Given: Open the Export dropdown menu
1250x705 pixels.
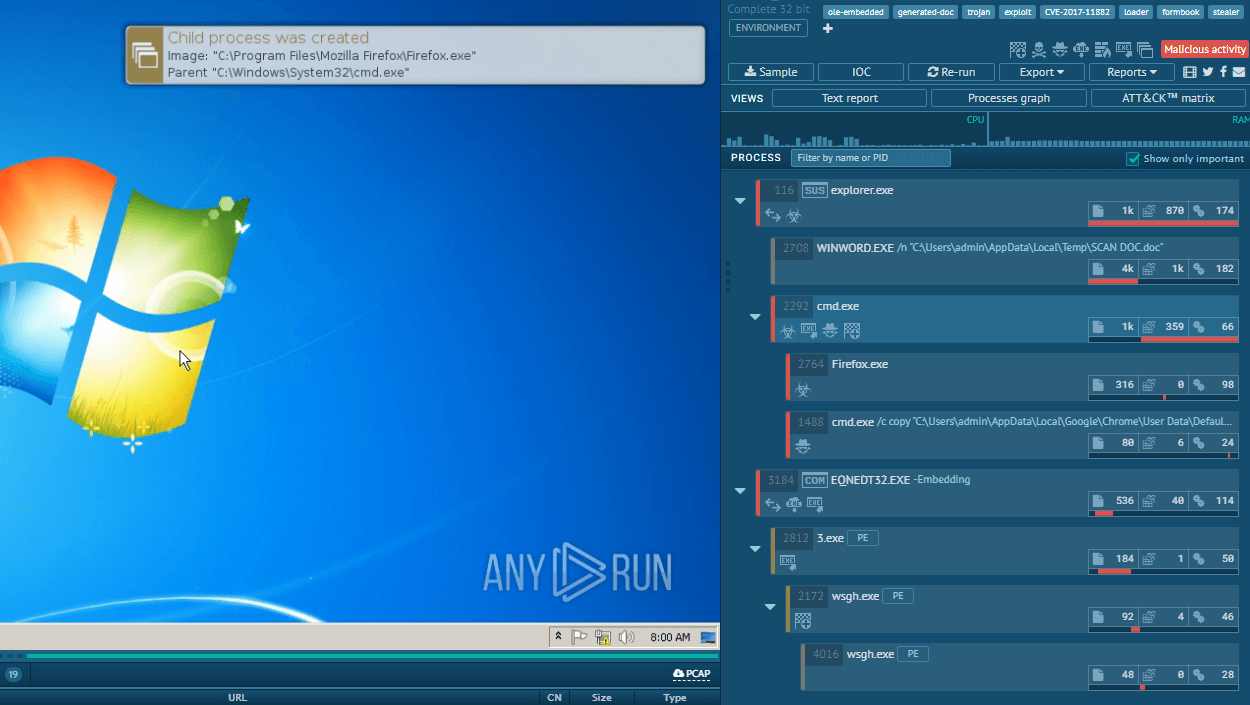Looking at the screenshot, I should [x=1042, y=72].
